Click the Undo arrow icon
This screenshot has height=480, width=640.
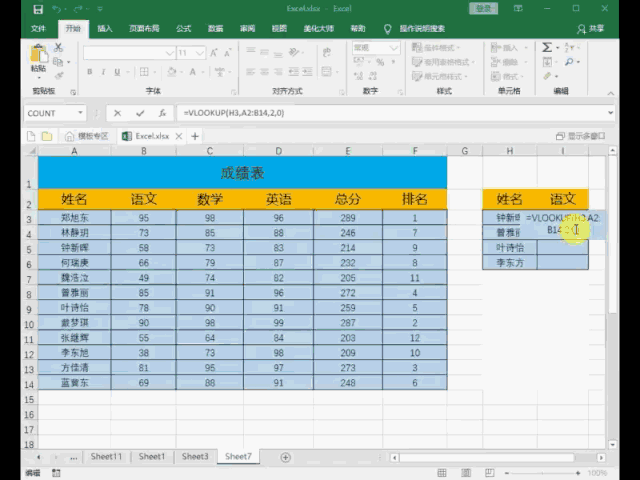tap(57, 9)
